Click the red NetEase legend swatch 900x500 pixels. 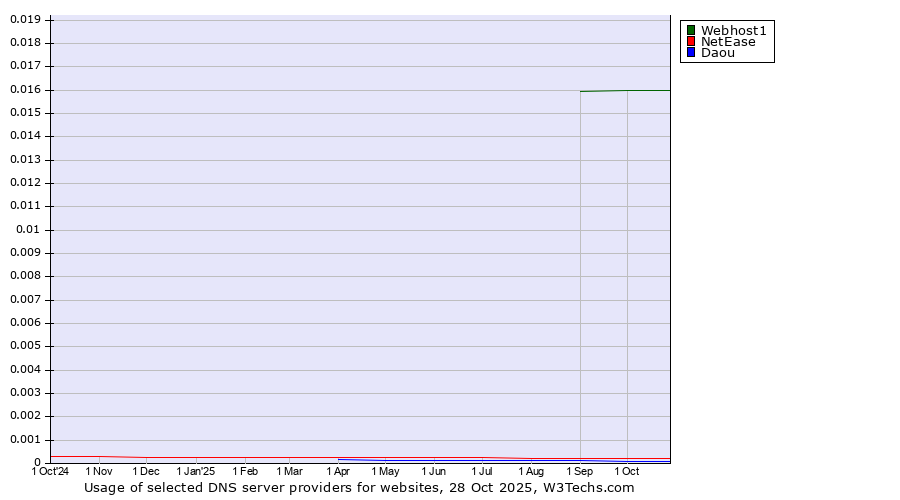coord(690,42)
